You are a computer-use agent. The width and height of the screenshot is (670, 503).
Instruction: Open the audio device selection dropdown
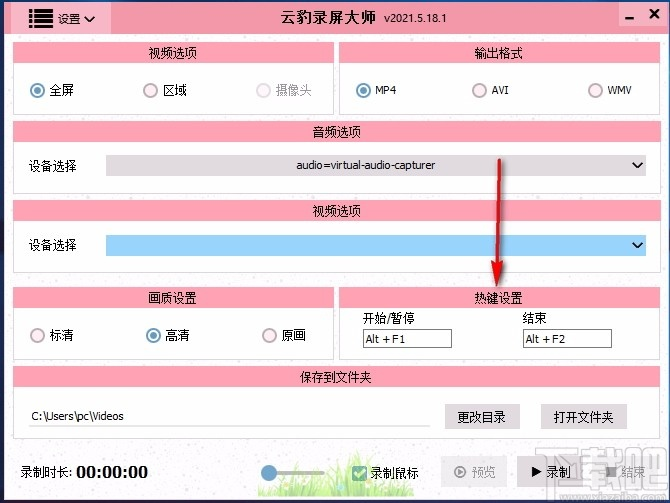(376, 165)
